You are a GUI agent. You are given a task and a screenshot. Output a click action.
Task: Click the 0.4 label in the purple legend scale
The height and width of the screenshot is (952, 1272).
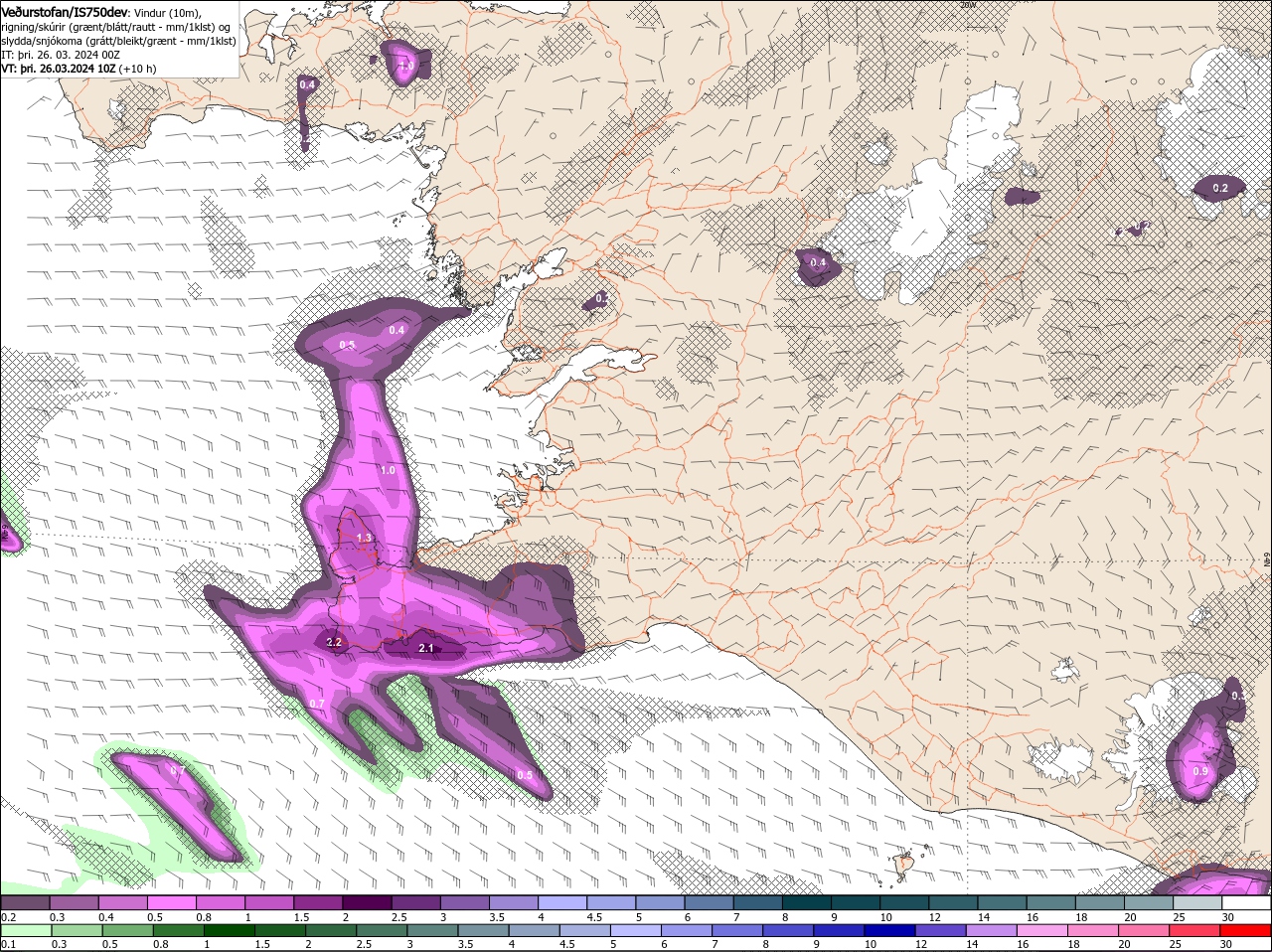(x=106, y=917)
